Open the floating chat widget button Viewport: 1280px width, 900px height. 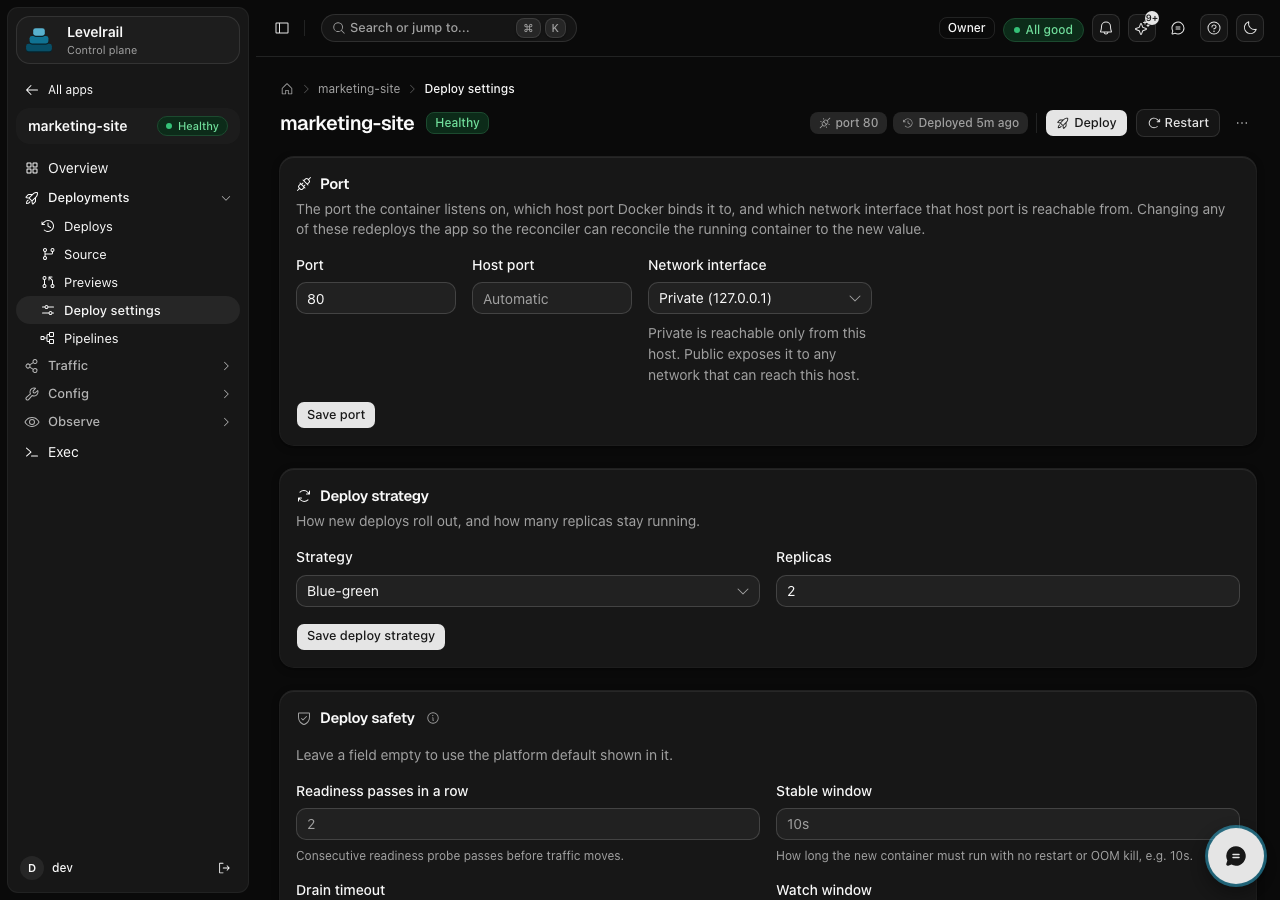(x=1235, y=856)
